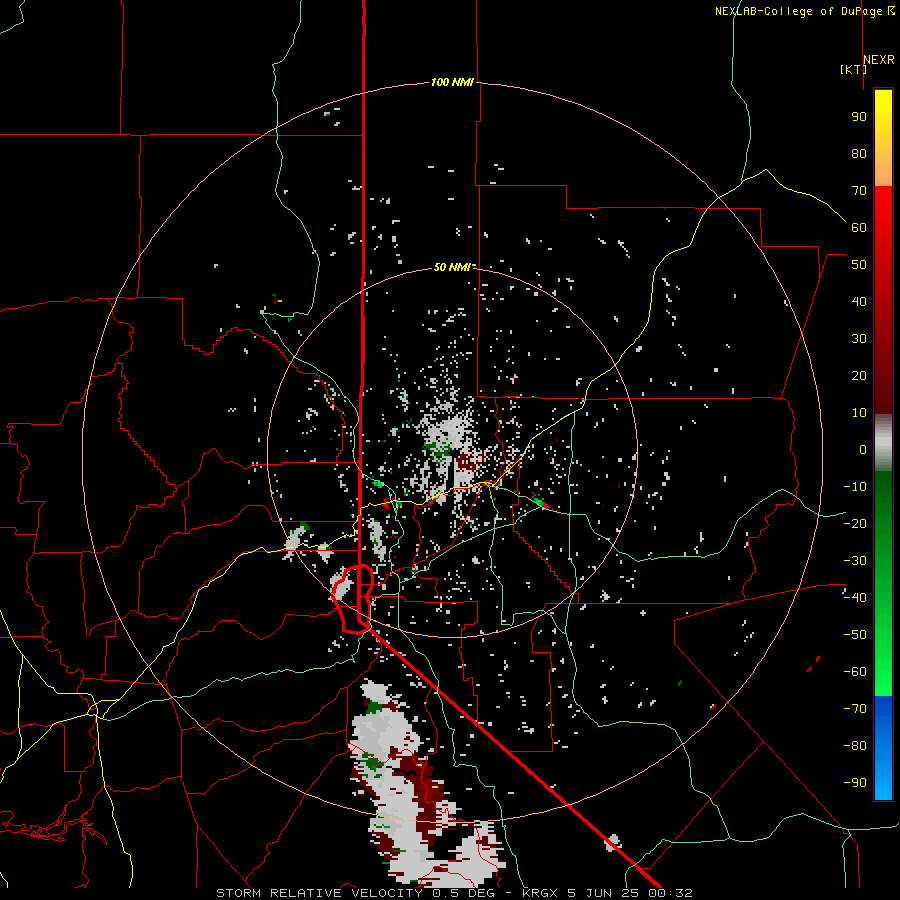
Task: Click the NEXLAB-College of DuPage header text
Action: click(x=805, y=11)
